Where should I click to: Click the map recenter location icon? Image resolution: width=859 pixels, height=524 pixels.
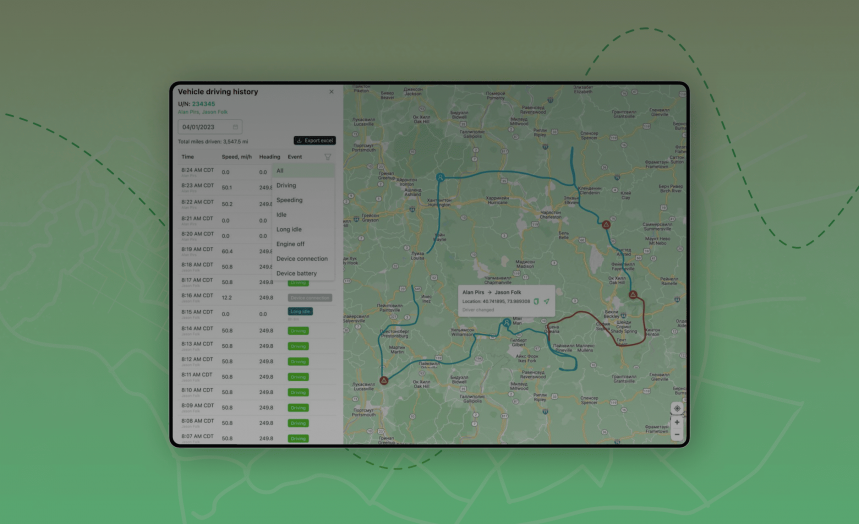[x=677, y=408]
